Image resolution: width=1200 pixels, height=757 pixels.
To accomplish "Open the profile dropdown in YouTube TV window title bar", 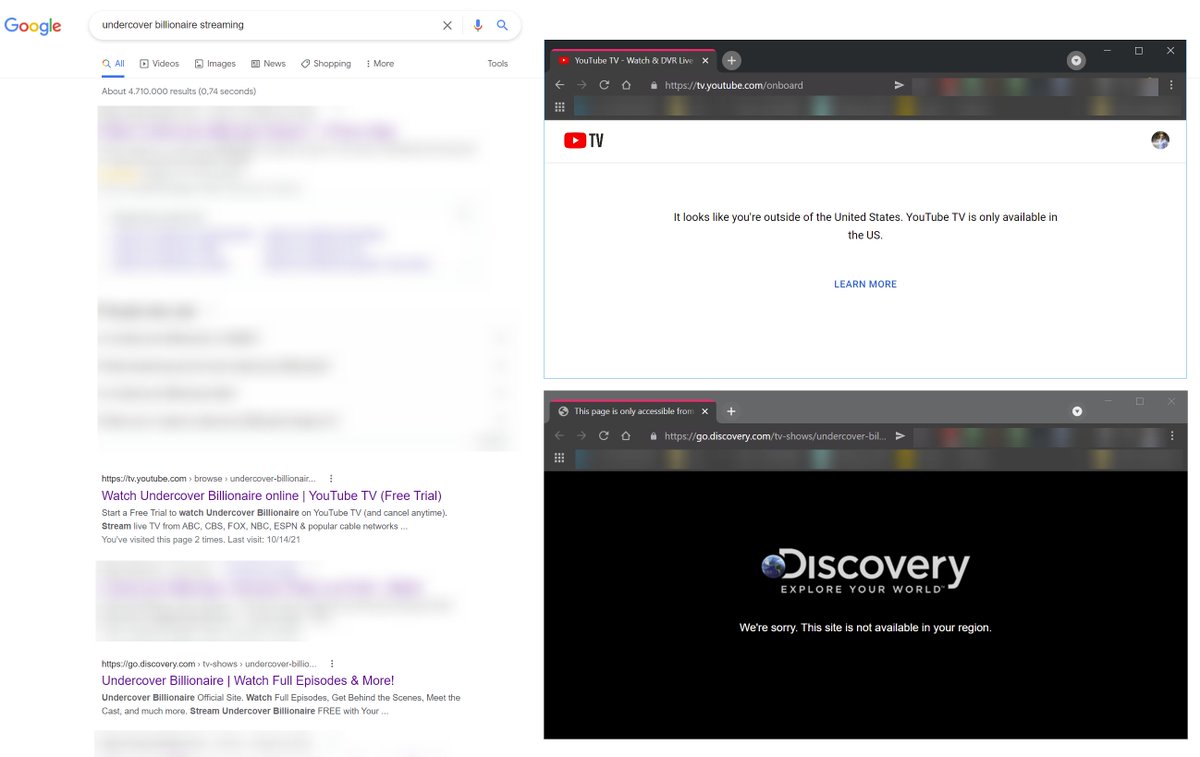I will [1076, 60].
